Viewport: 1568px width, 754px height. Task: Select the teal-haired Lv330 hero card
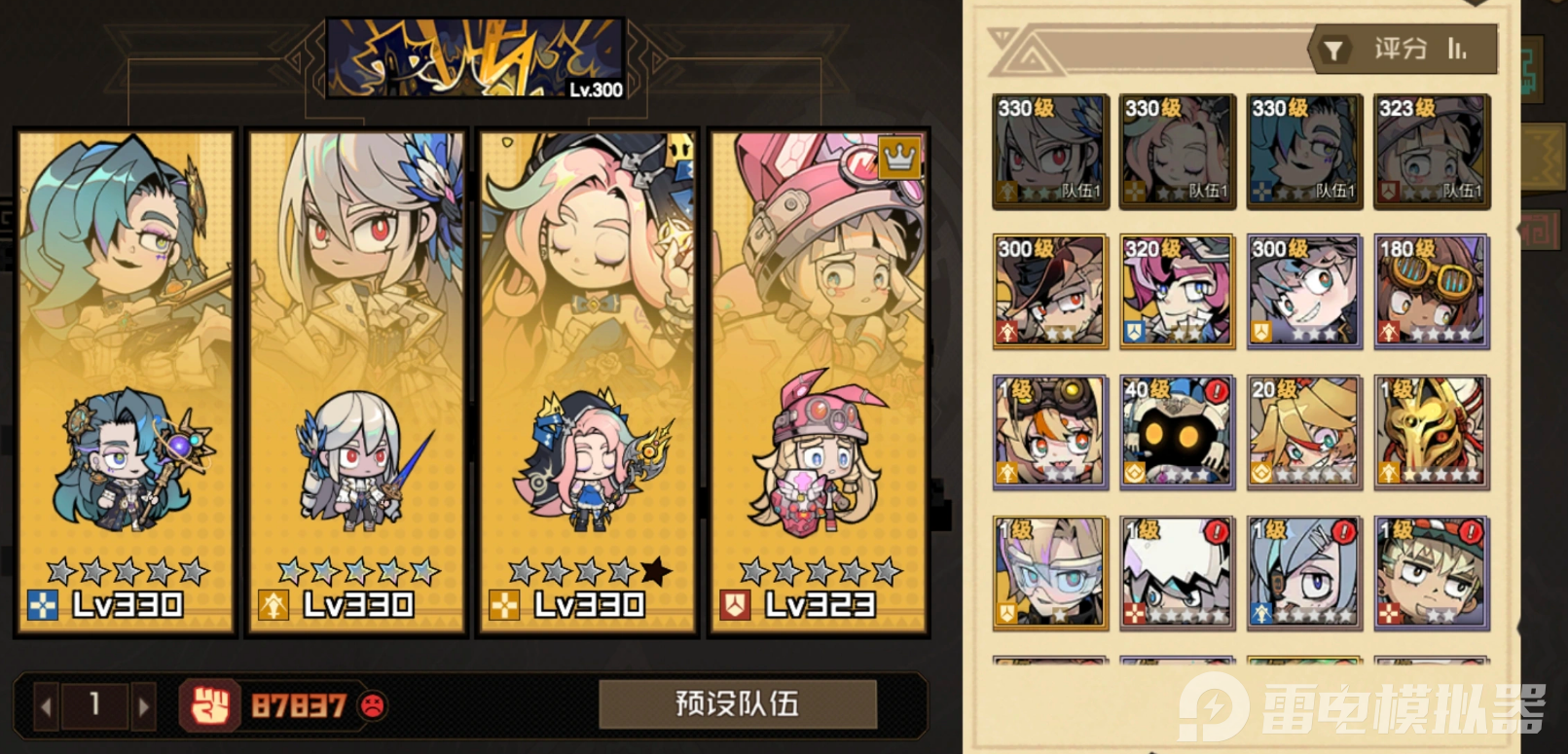pos(126,382)
